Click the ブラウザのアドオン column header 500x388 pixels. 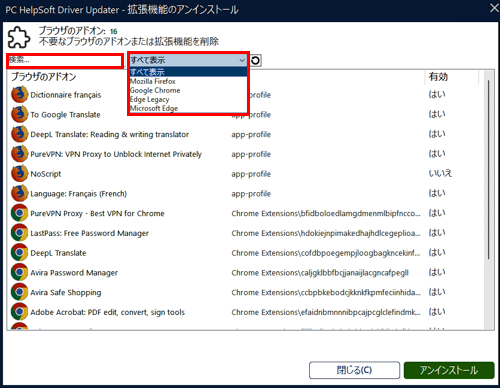click(44, 77)
